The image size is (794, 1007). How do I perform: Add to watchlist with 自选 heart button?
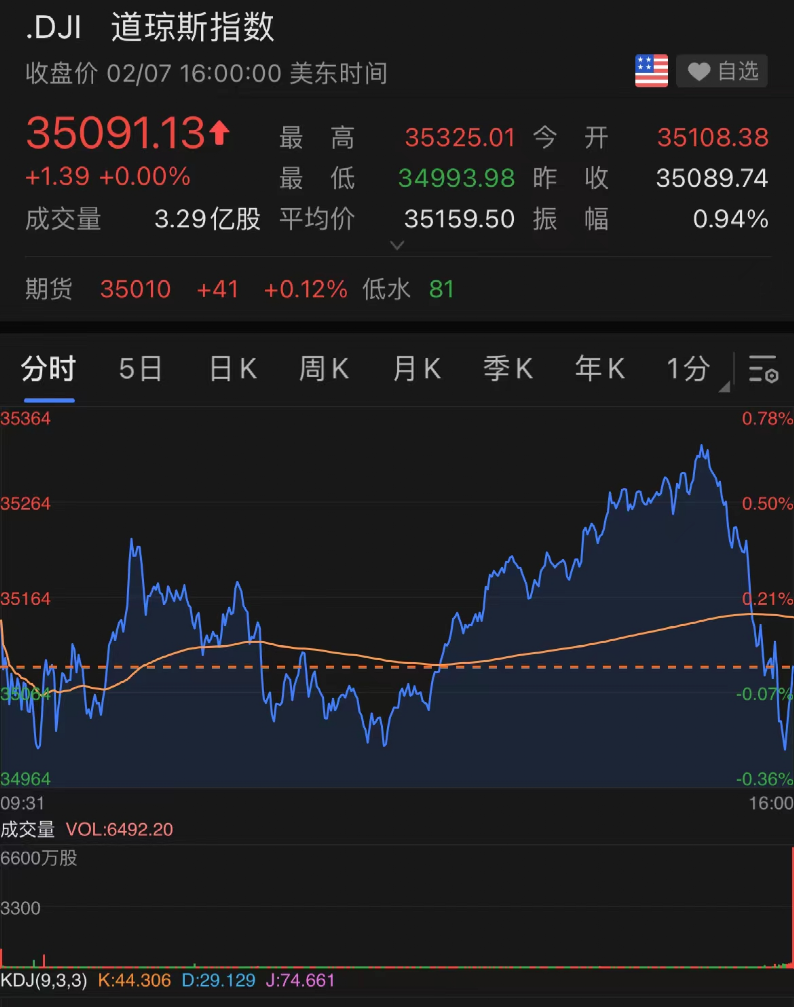pyautogui.click(x=722, y=71)
